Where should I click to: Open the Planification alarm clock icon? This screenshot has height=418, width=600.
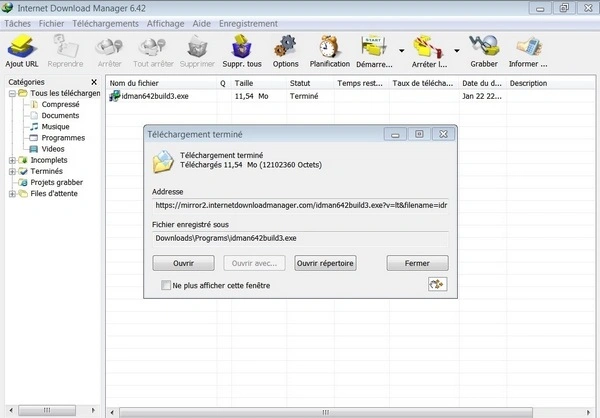330,47
